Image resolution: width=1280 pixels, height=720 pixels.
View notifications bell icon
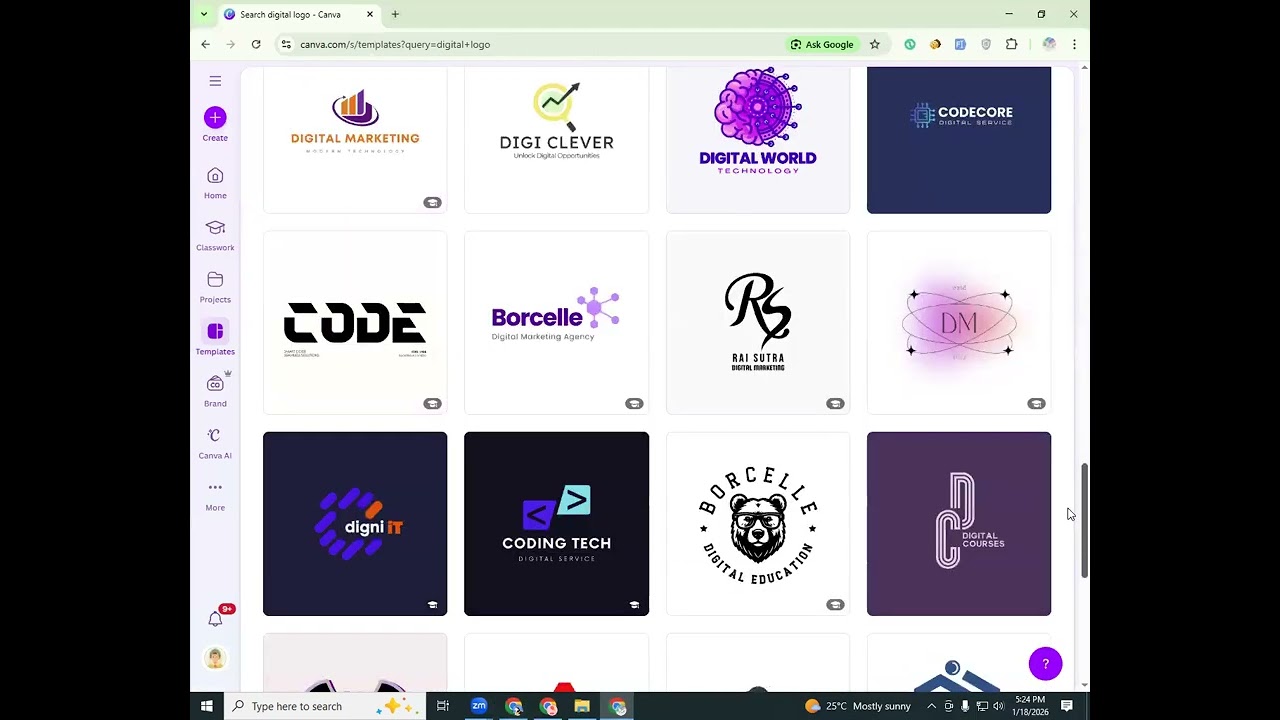215,619
